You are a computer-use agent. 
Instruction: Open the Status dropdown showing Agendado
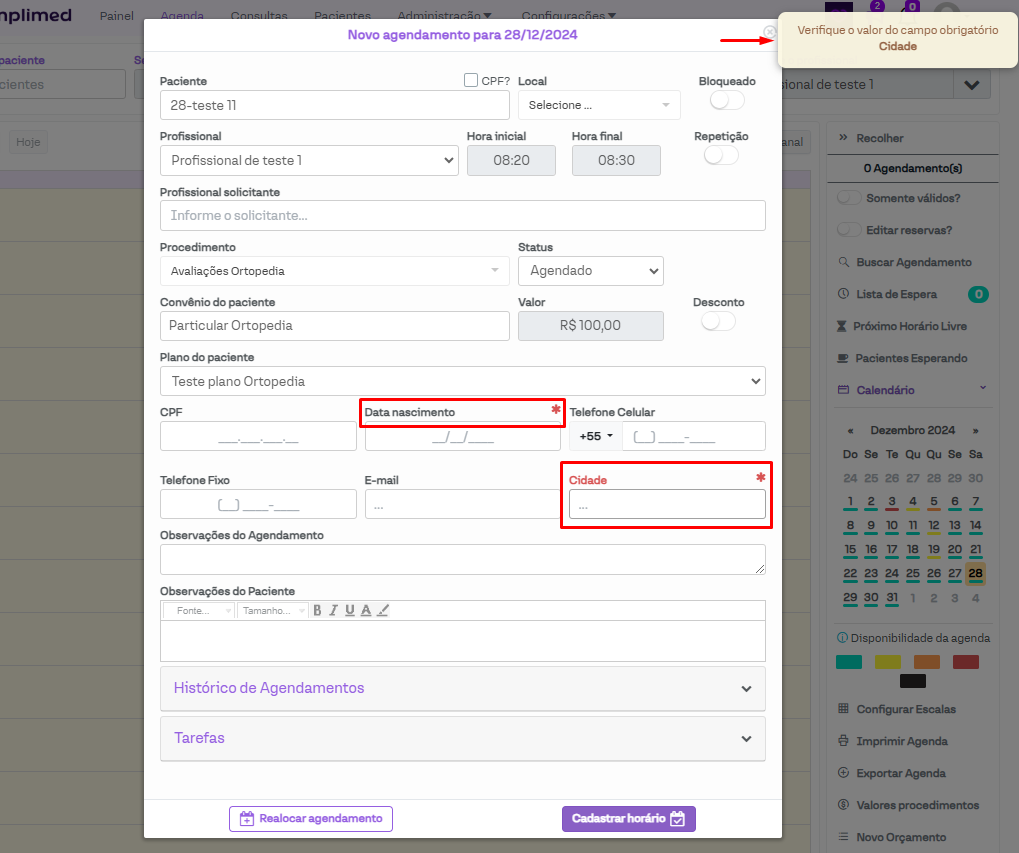point(590,271)
